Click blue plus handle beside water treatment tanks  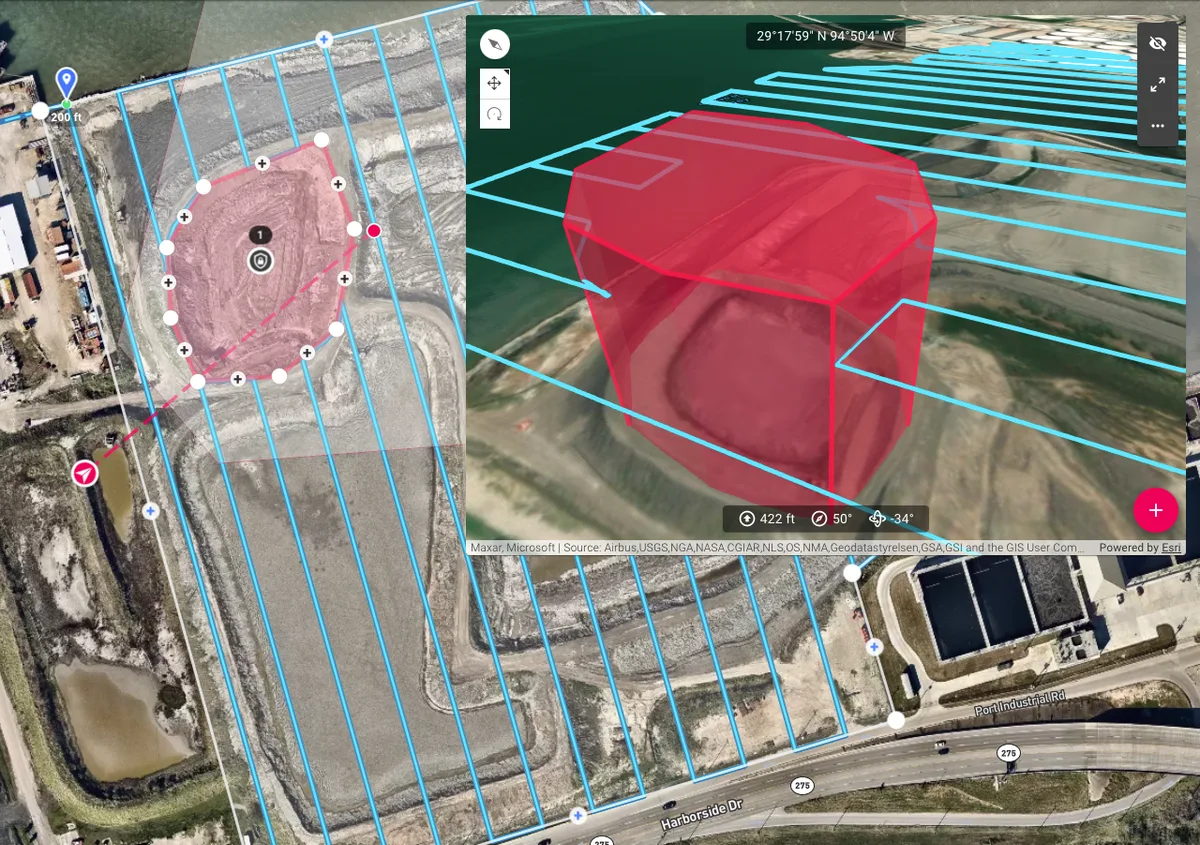[875, 647]
